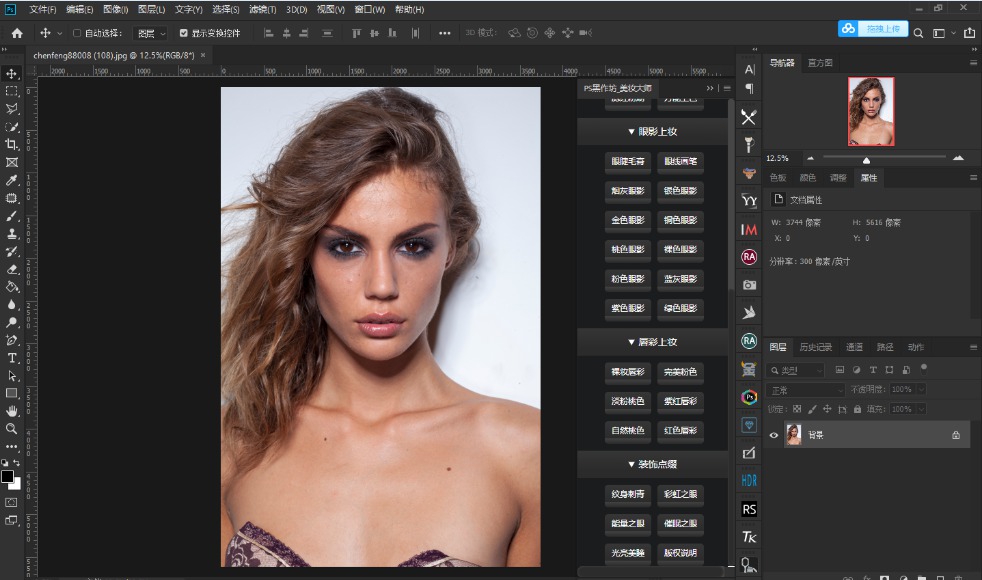Open the 图层 dropdown in options bar

(x=152, y=33)
